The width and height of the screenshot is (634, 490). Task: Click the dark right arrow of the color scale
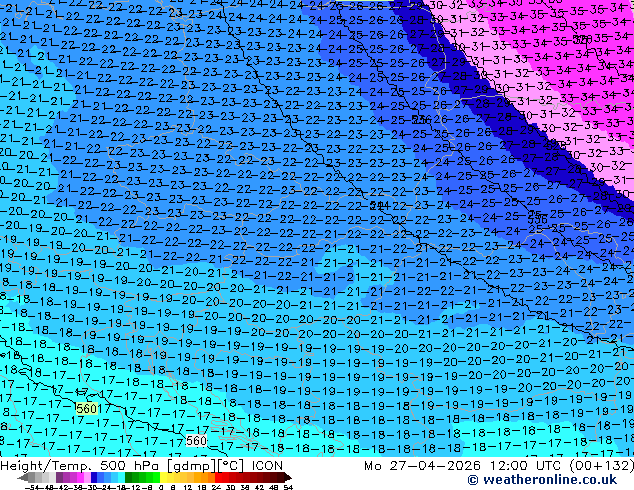[287, 477]
